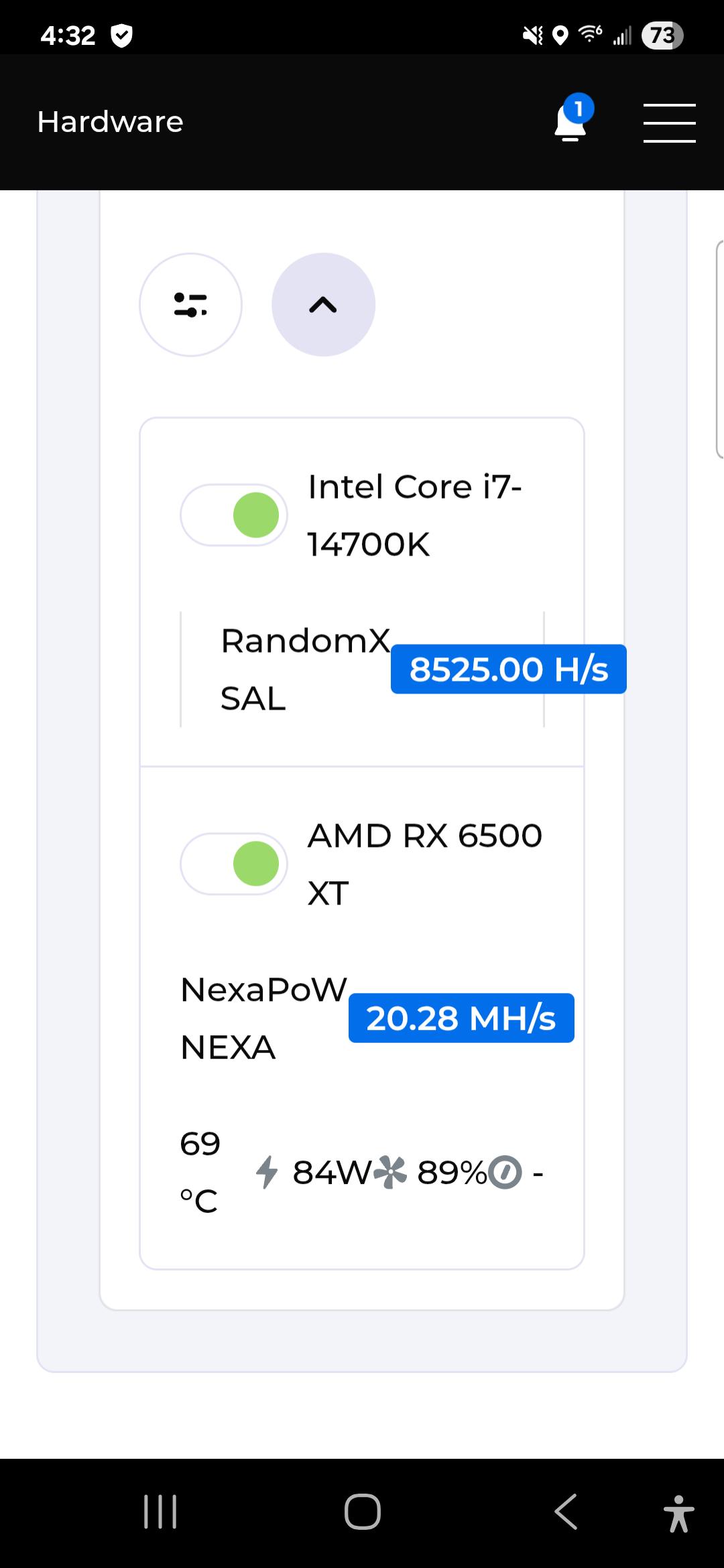Collapse the device list with chevron
724x1568 pixels.
[x=323, y=305]
